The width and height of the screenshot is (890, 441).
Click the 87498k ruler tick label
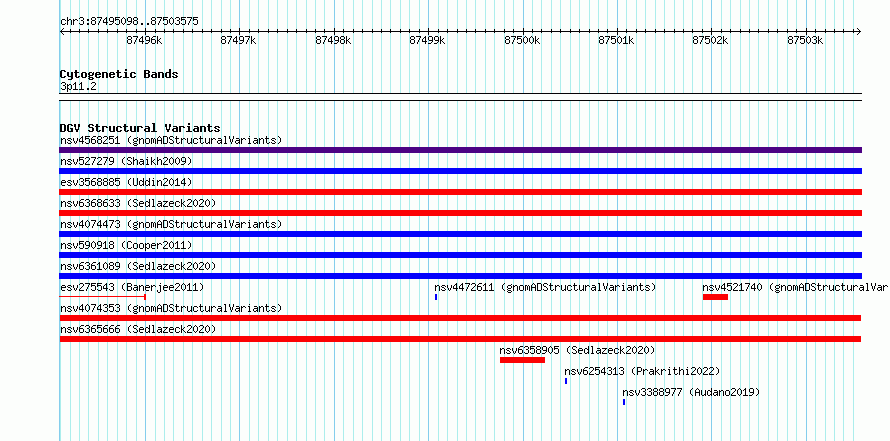click(333, 41)
